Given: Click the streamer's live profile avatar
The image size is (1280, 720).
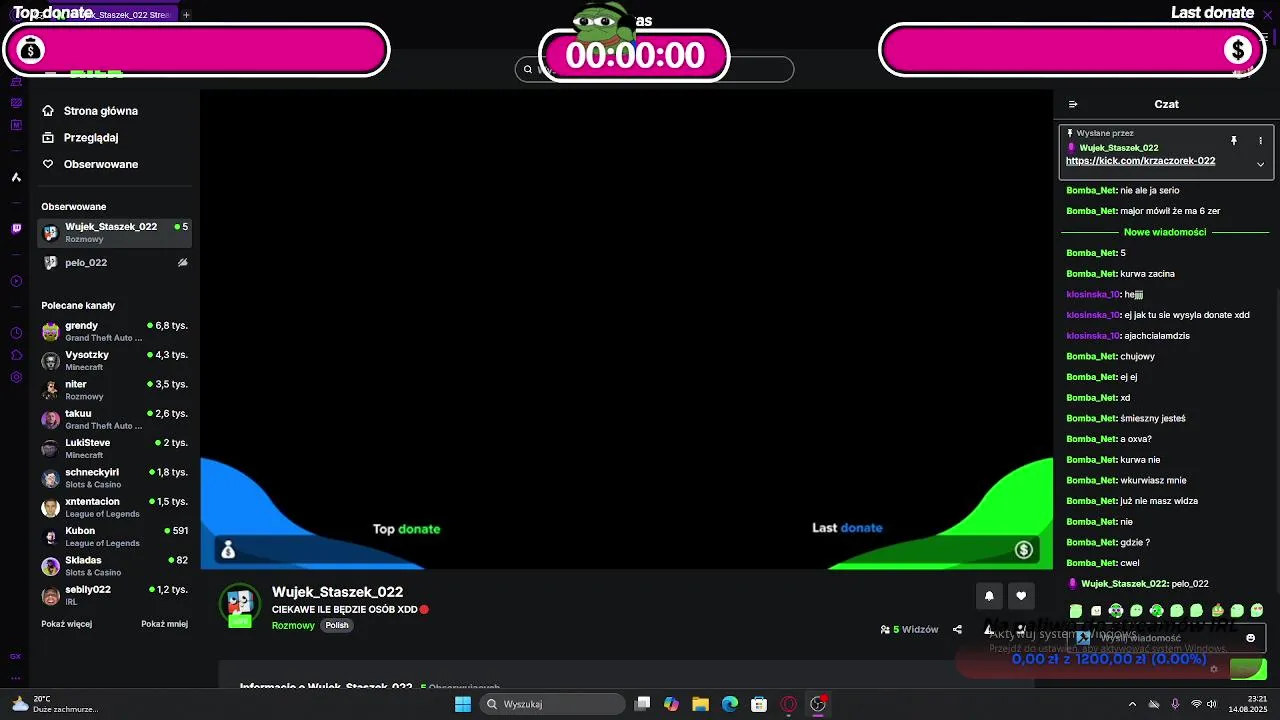Looking at the screenshot, I should [240, 605].
